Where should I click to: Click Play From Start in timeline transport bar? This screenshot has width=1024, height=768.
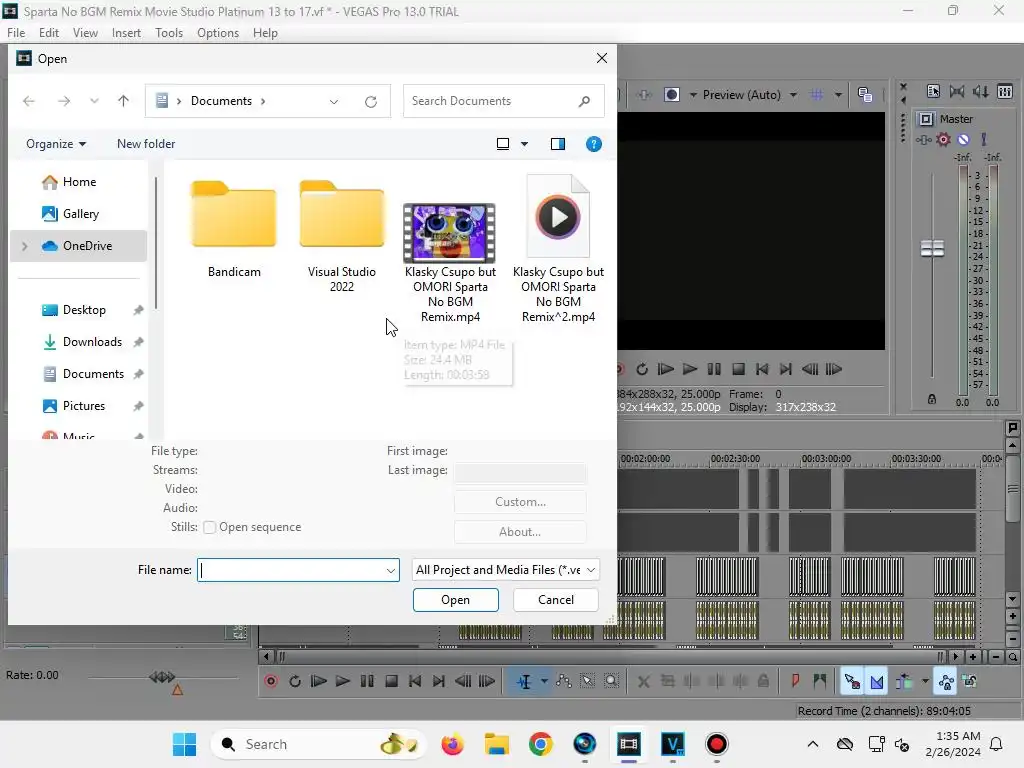tap(318, 681)
